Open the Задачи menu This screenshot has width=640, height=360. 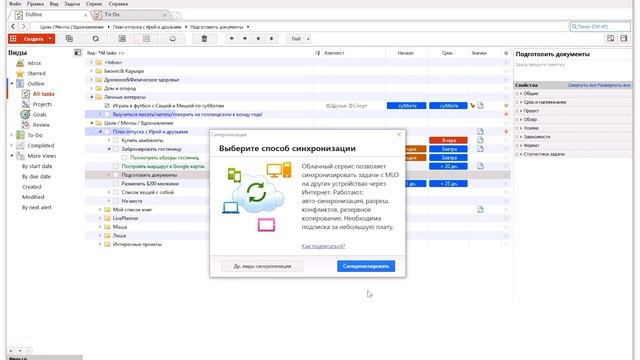72,4
